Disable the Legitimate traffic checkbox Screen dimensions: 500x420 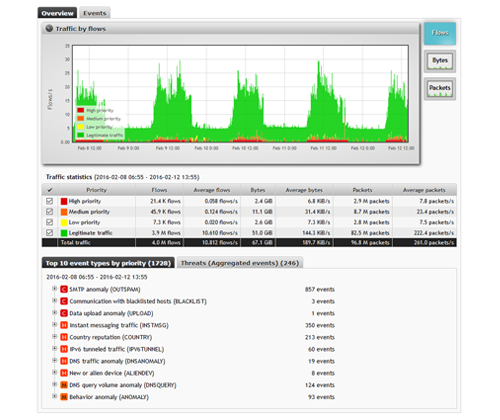pos(50,233)
